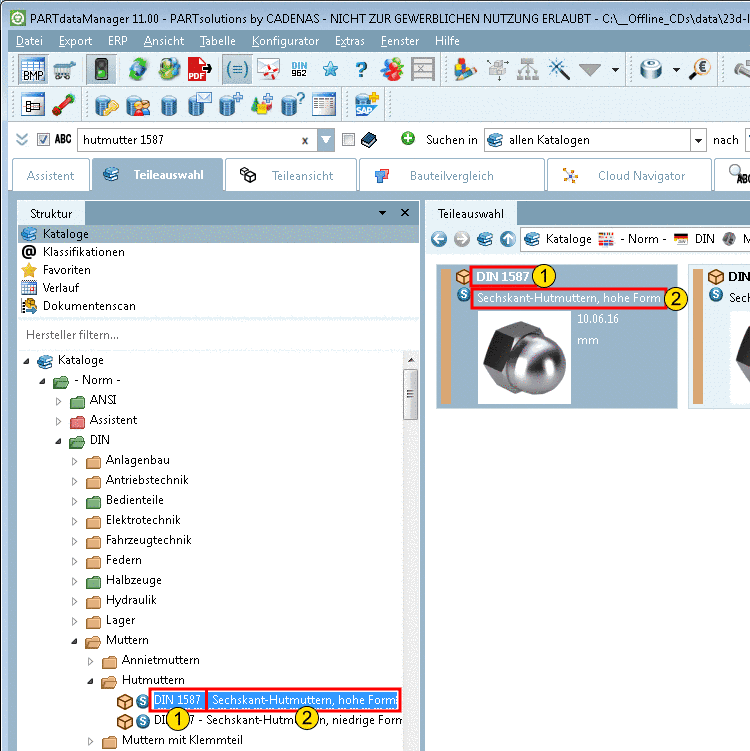Click the envelope with lifebuoy support icon

click(268, 69)
